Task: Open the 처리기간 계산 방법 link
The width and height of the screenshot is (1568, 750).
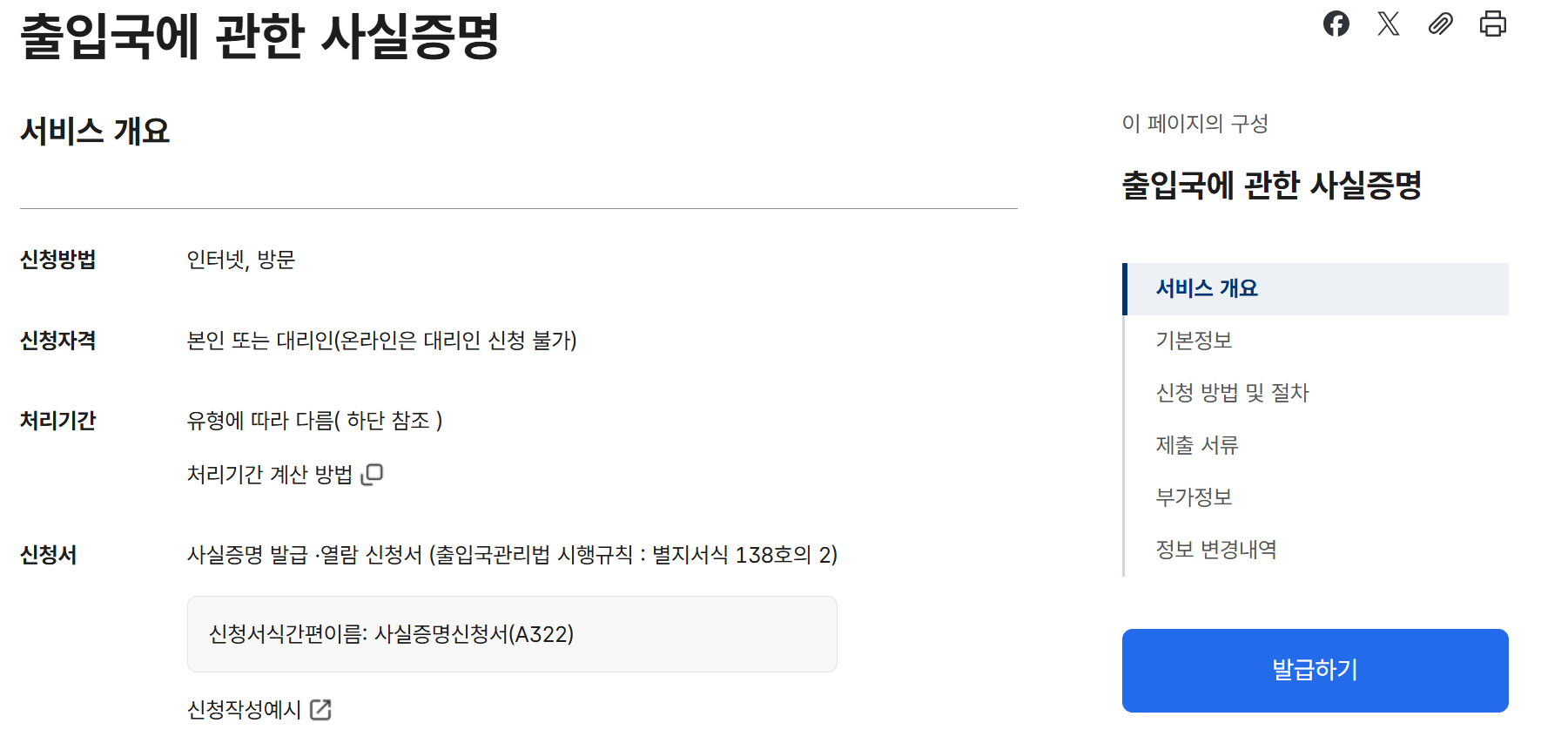Action: 270,475
